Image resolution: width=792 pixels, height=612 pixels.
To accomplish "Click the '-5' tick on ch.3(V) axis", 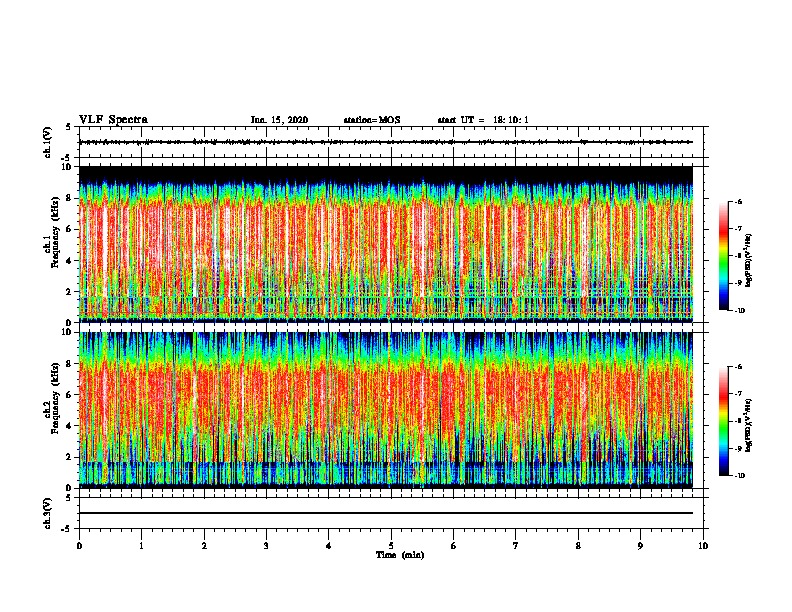I will click(66, 529).
